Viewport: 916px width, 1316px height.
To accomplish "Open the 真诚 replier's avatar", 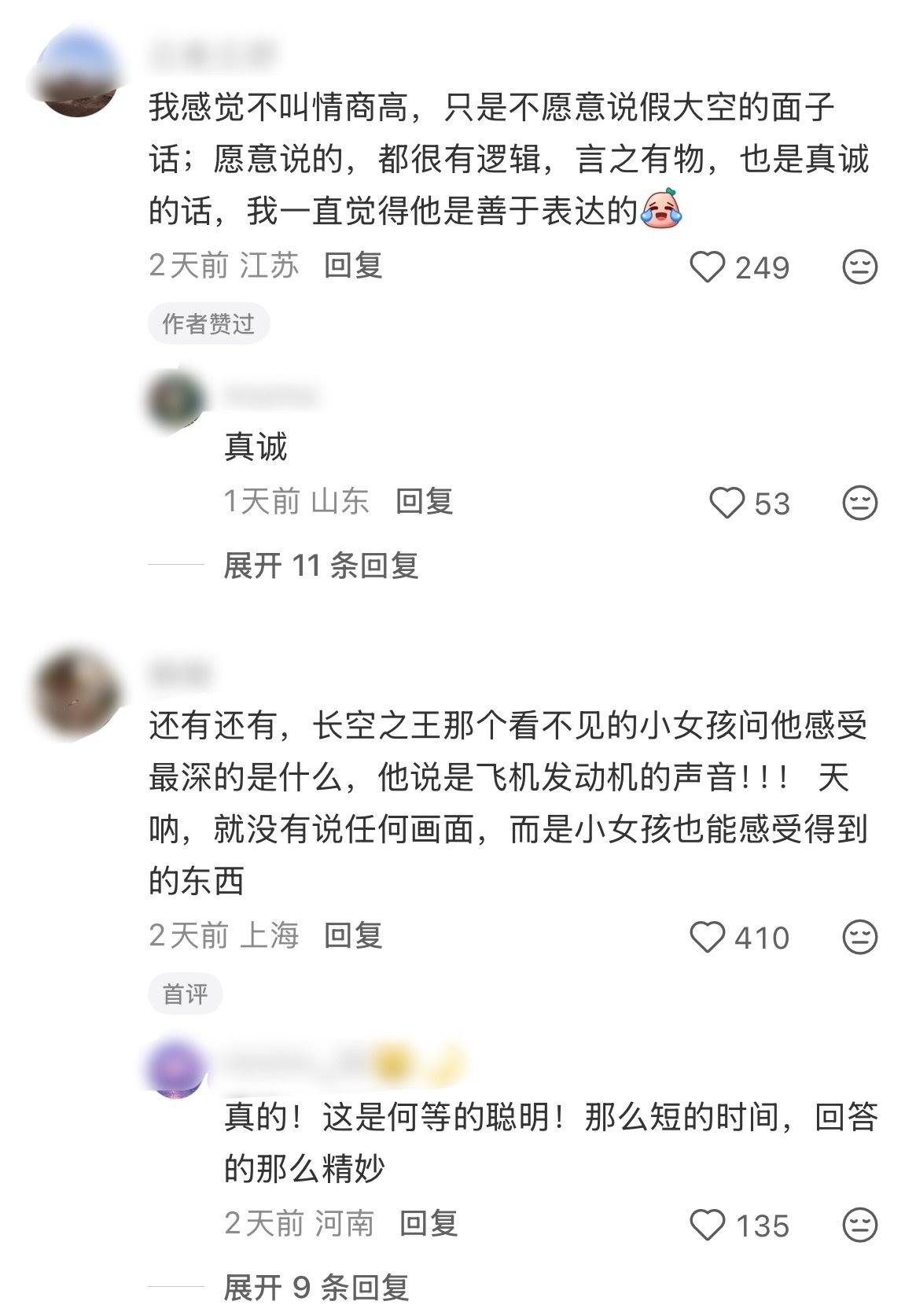I will pyautogui.click(x=176, y=399).
